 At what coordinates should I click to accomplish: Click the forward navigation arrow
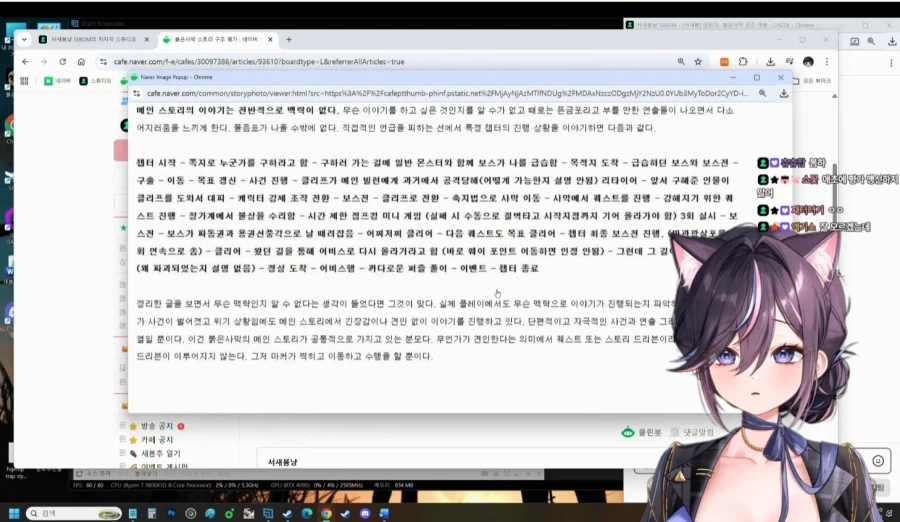44,61
